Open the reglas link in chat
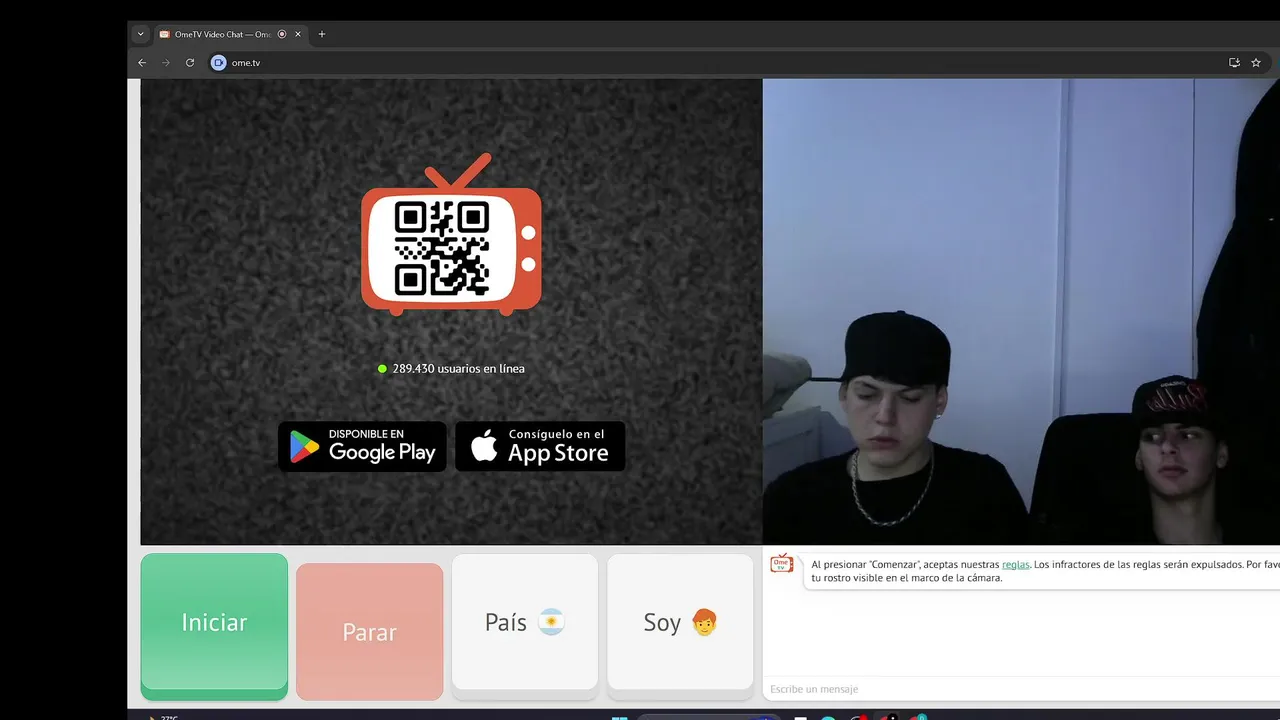This screenshot has width=1280, height=720. click(x=1015, y=565)
